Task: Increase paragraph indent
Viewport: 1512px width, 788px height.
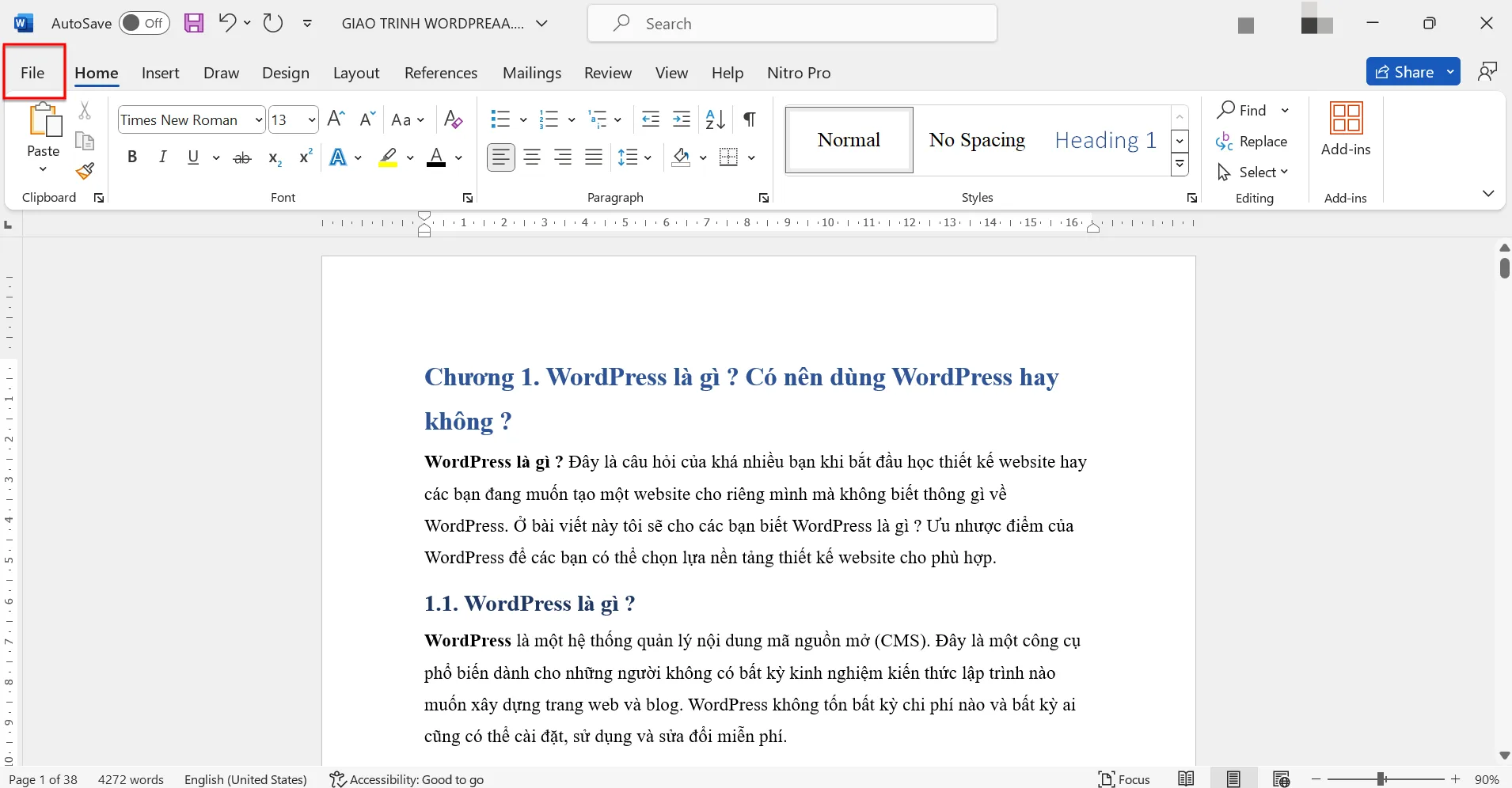Action: [682, 119]
